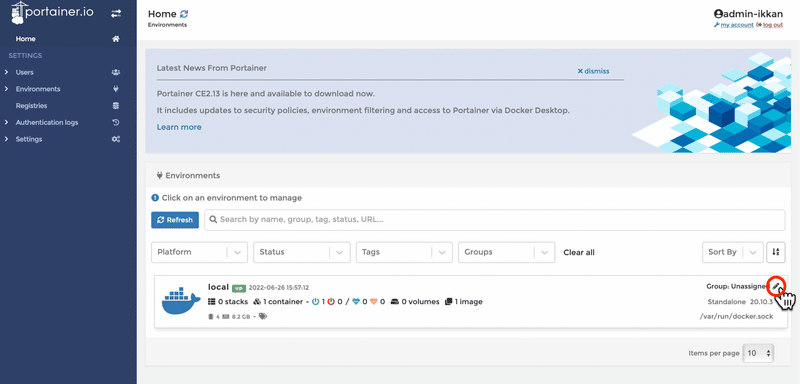Click the 8.2 GB memory value
The height and width of the screenshot is (384, 800).
coord(241,317)
